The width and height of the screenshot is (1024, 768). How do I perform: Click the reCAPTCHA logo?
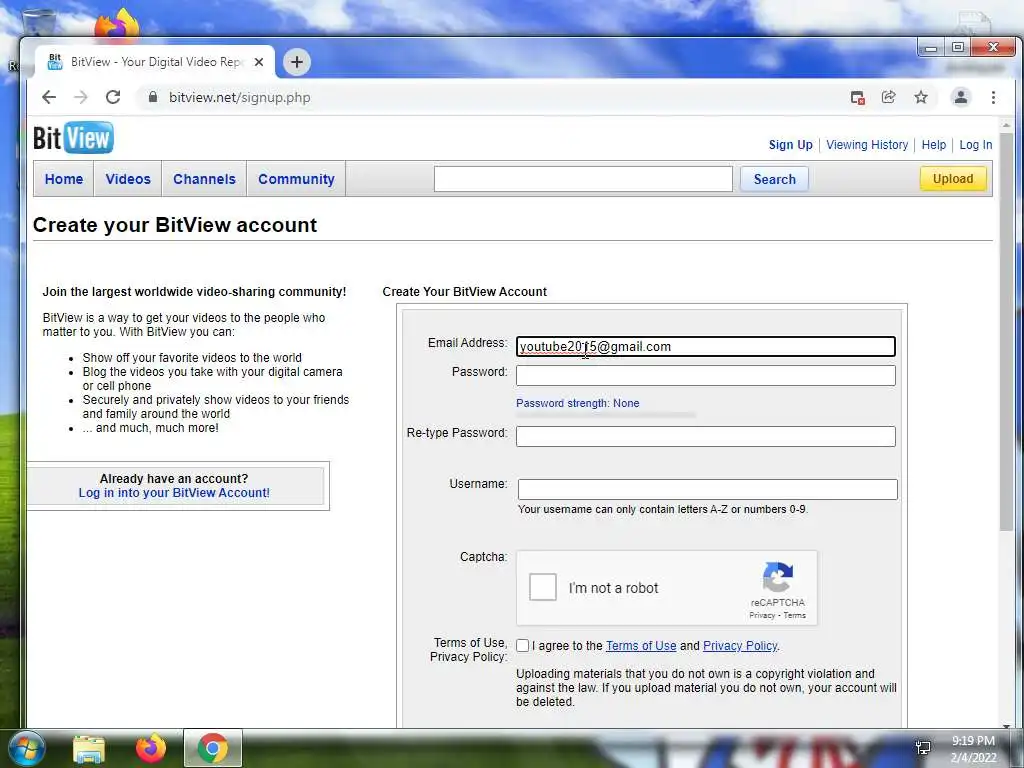tap(777, 577)
